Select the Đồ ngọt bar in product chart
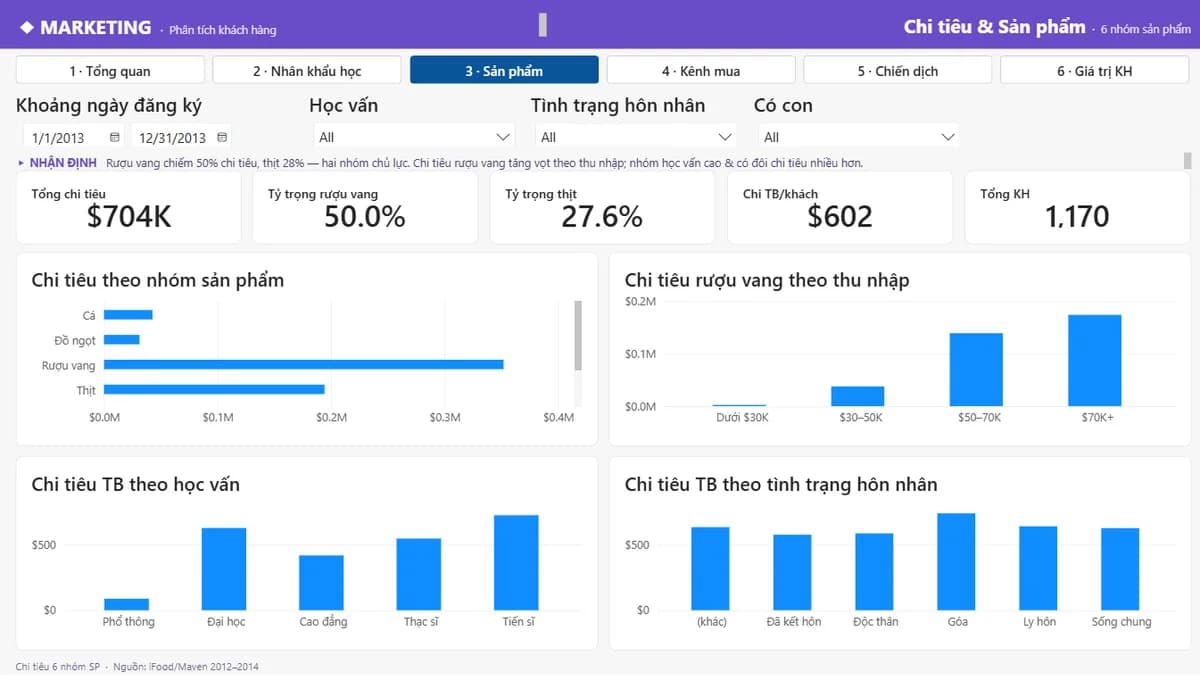Image resolution: width=1200 pixels, height=675 pixels. (x=122, y=340)
